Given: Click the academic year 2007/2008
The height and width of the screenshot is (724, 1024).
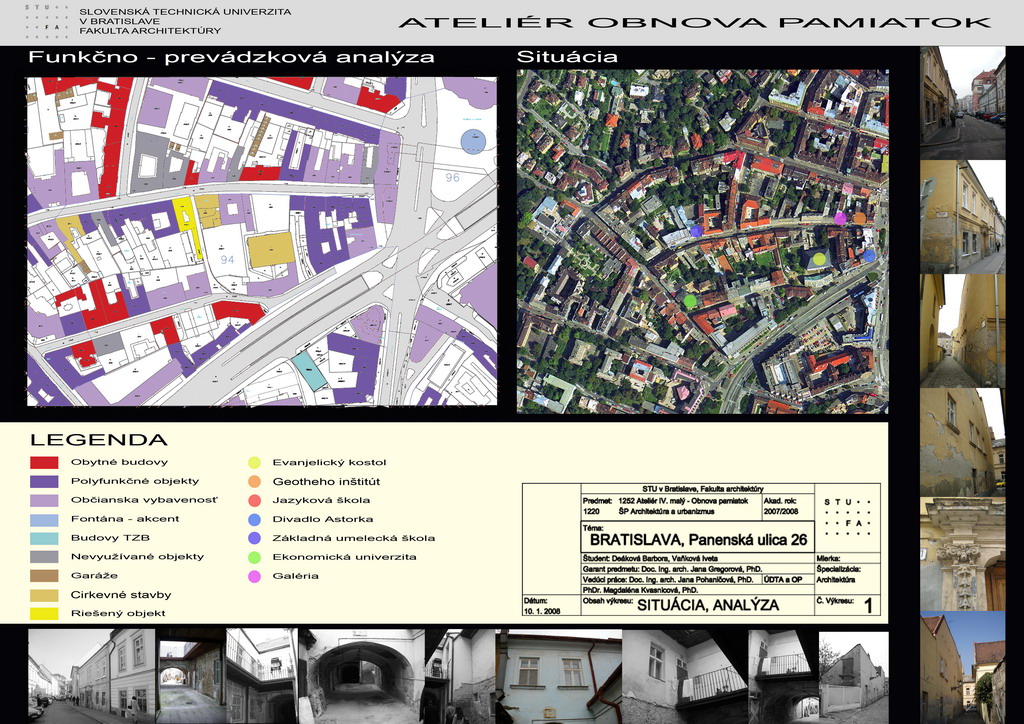Looking at the screenshot, I should (x=780, y=511).
